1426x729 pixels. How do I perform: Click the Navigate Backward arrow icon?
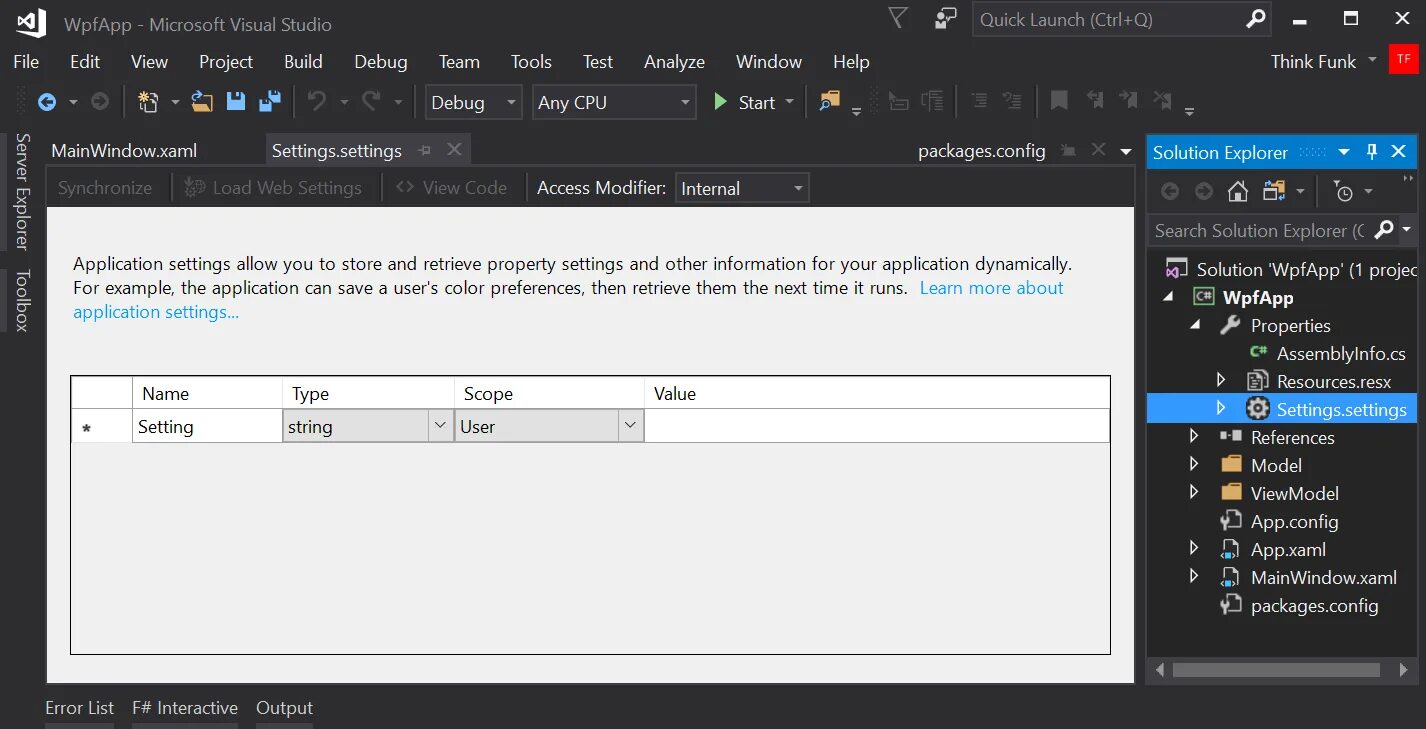pyautogui.click(x=47, y=102)
